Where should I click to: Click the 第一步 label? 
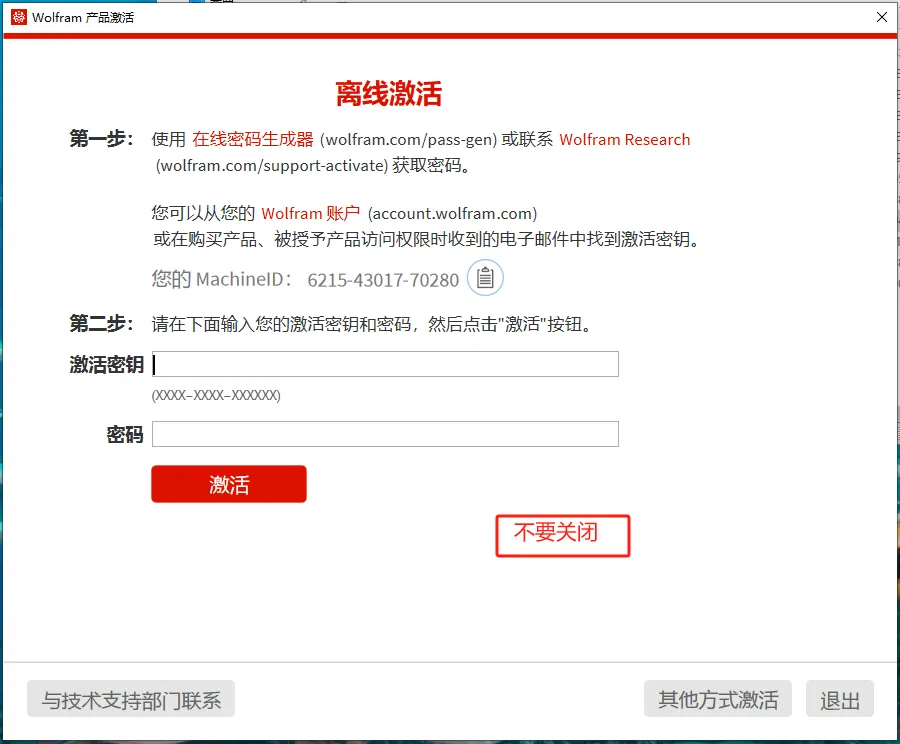point(102,139)
